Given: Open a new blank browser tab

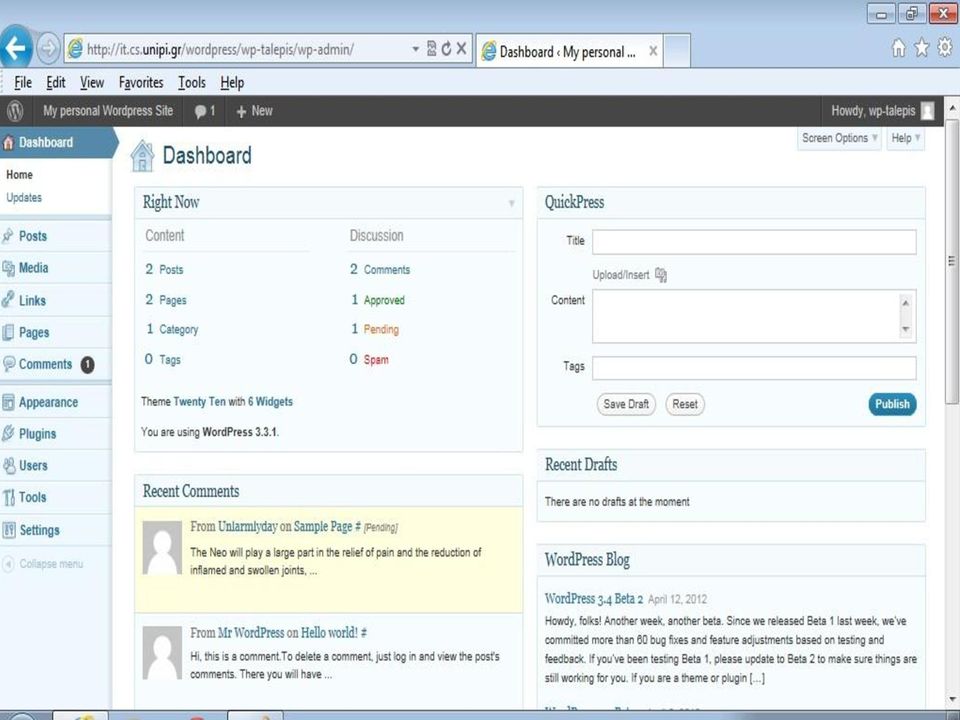Looking at the screenshot, I should coord(677,51).
